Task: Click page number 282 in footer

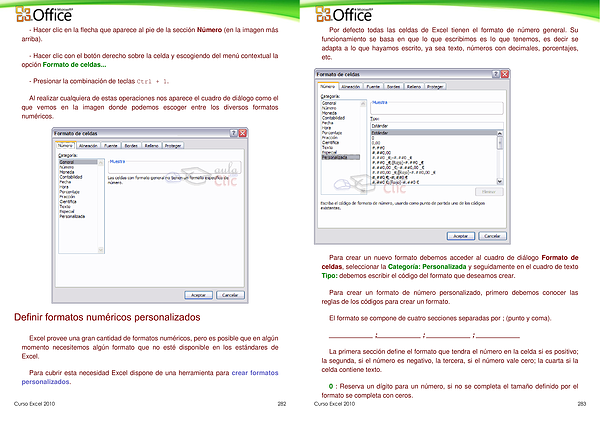Action: pos(282,404)
